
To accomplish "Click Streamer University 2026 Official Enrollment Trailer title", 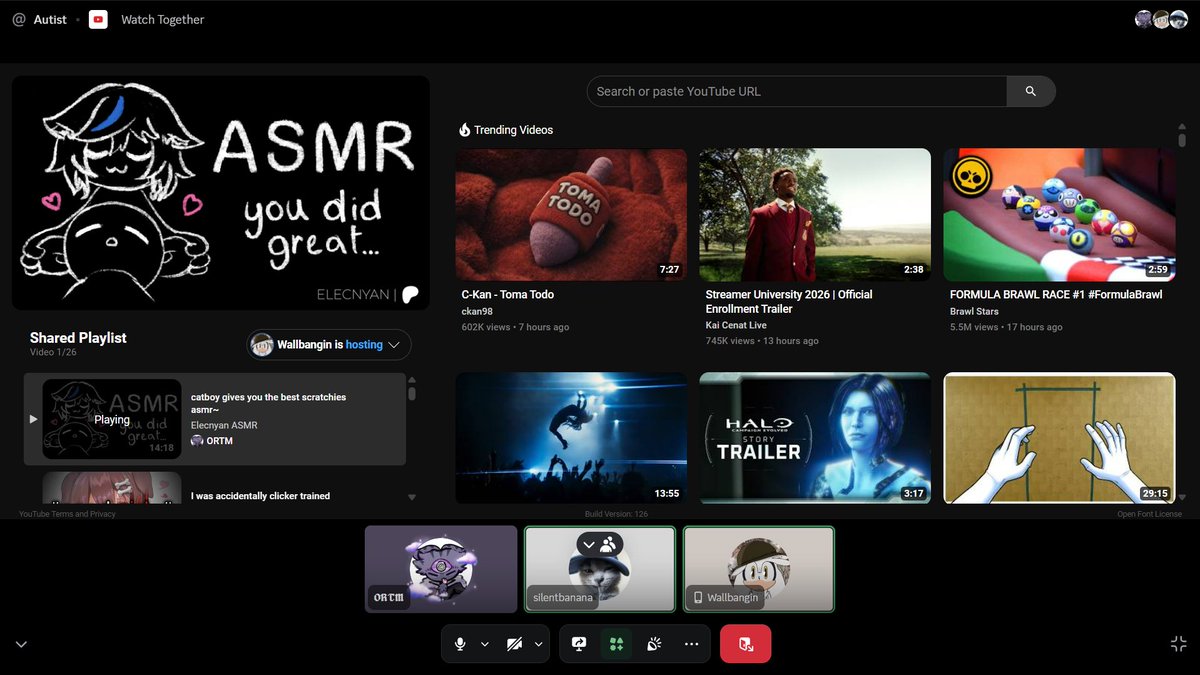I will pos(789,302).
